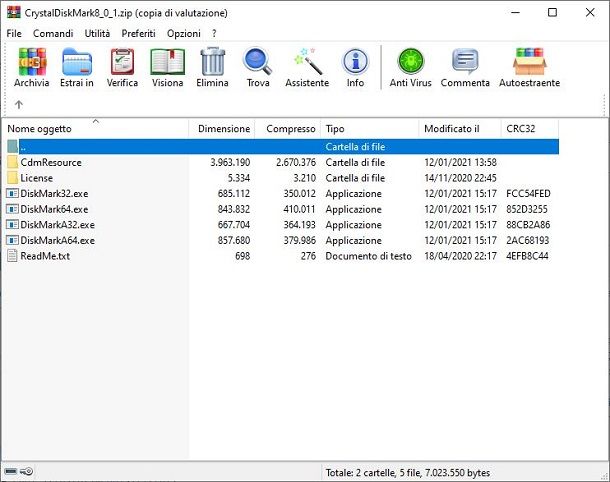Click the size value 3.963.190
Image resolution: width=610 pixels, height=482 pixels.
coord(230,162)
